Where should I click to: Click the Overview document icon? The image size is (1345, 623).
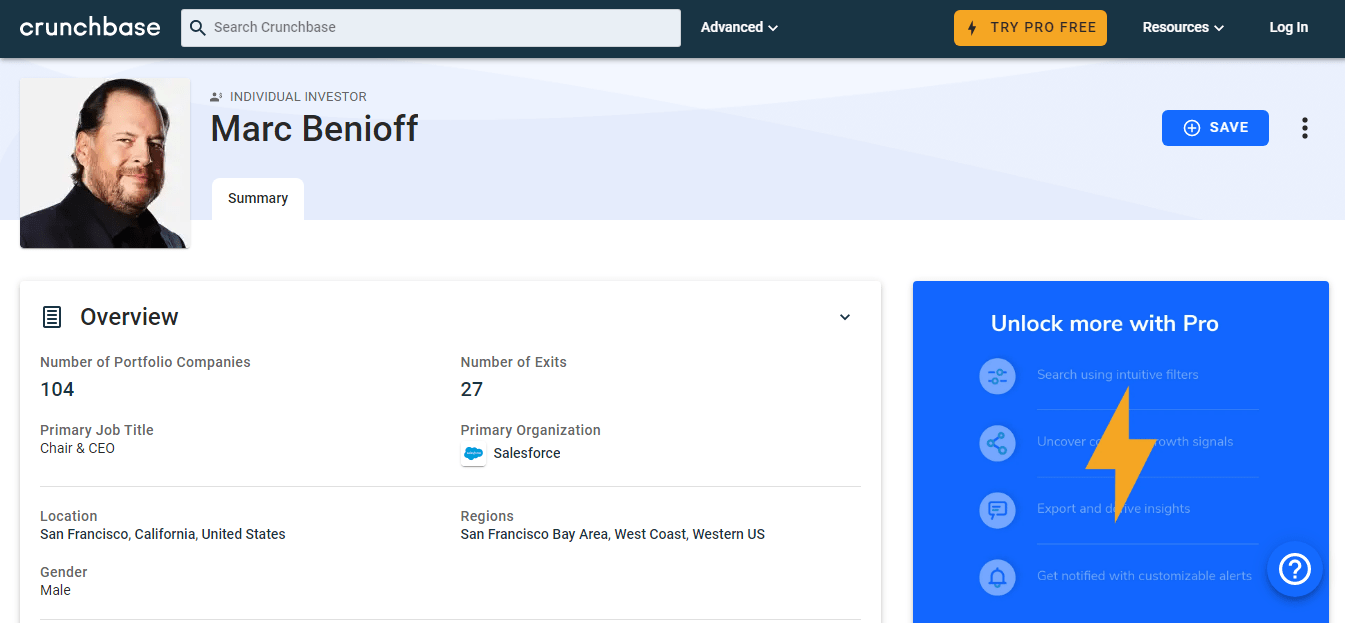point(50,315)
